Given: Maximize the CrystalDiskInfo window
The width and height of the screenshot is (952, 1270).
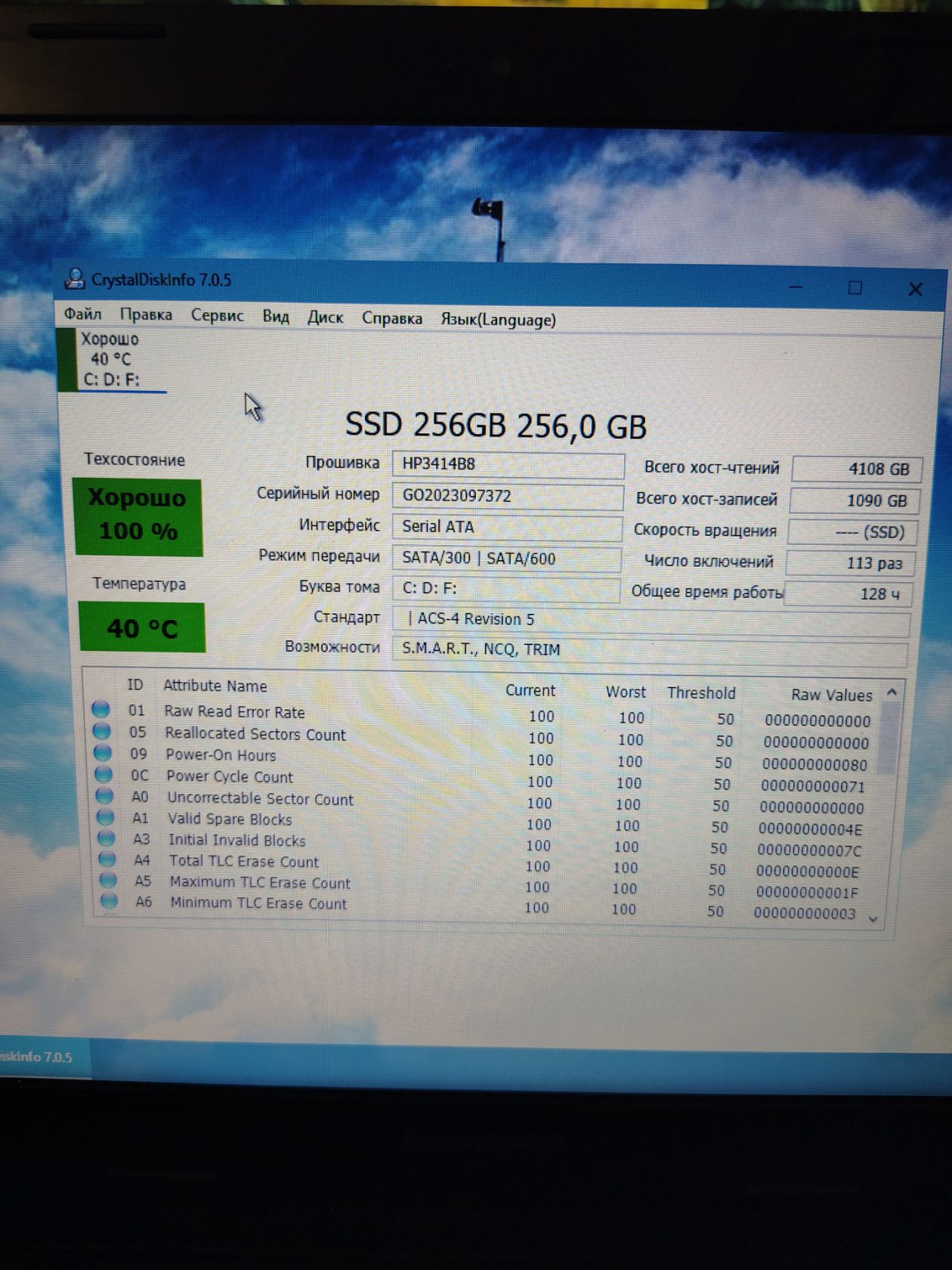Looking at the screenshot, I should (855, 288).
